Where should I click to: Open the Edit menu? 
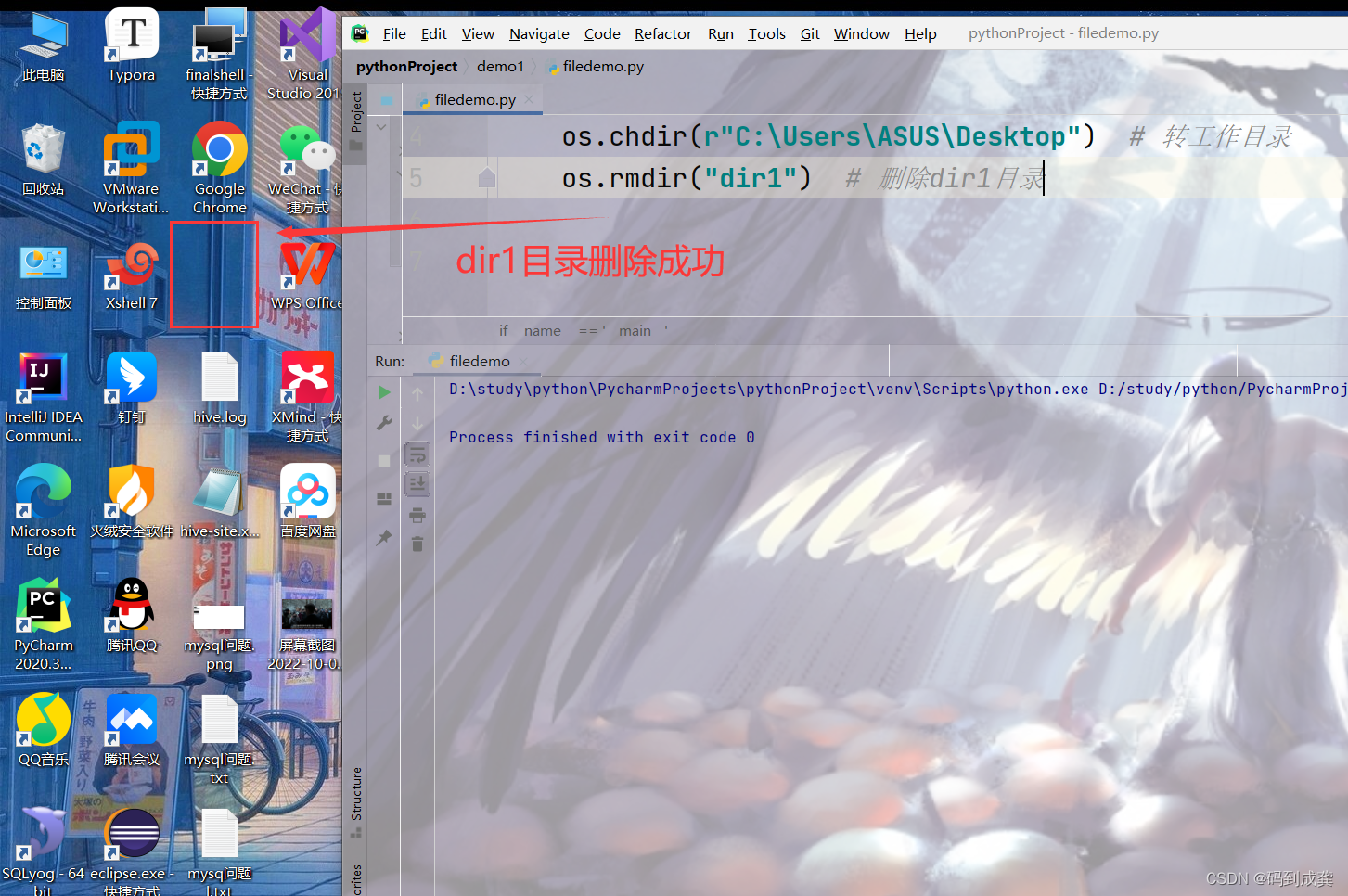[x=433, y=33]
